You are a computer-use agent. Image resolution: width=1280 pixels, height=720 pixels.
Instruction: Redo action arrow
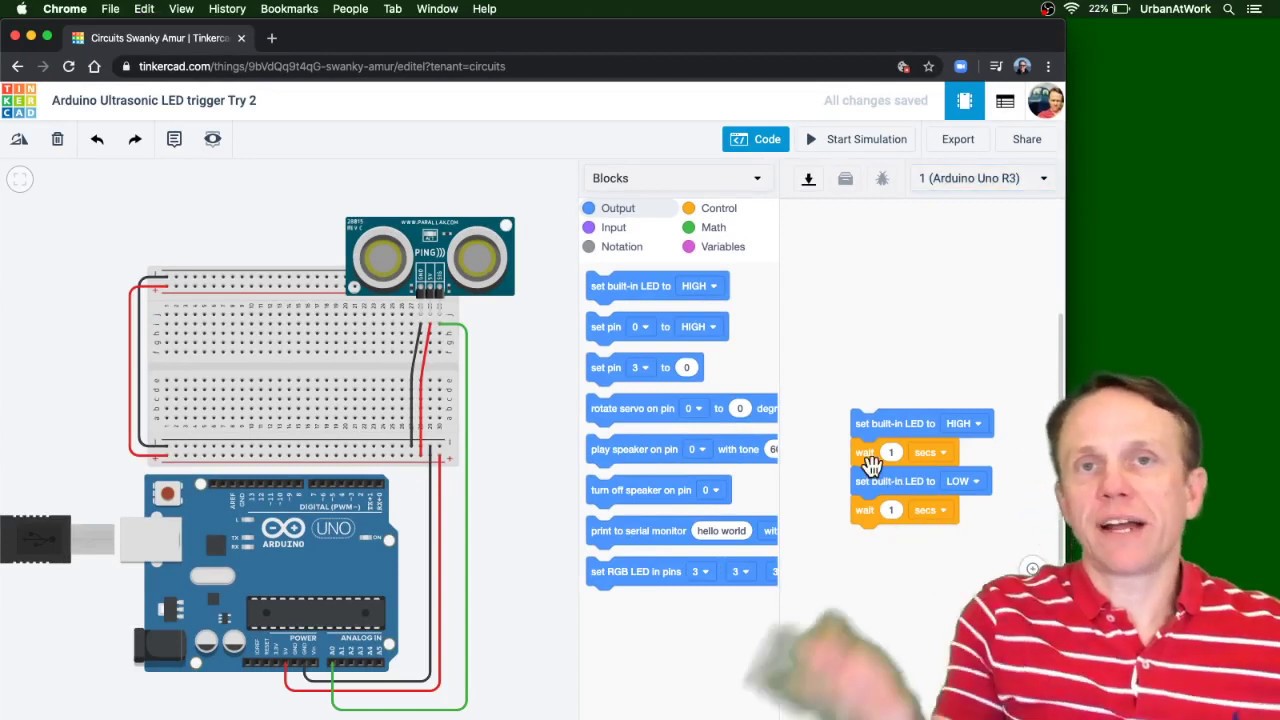tap(135, 139)
